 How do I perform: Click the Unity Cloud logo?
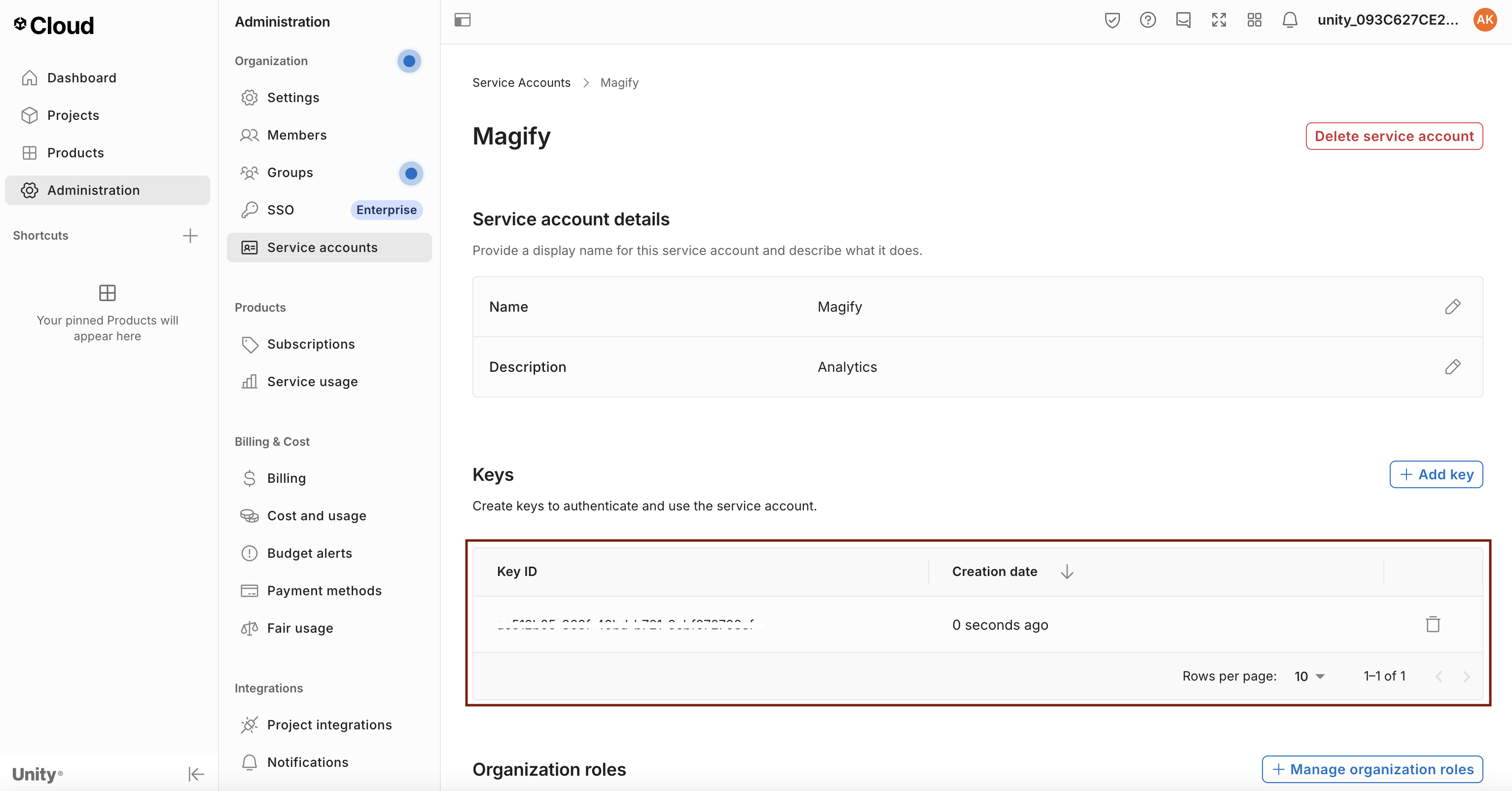pos(53,25)
